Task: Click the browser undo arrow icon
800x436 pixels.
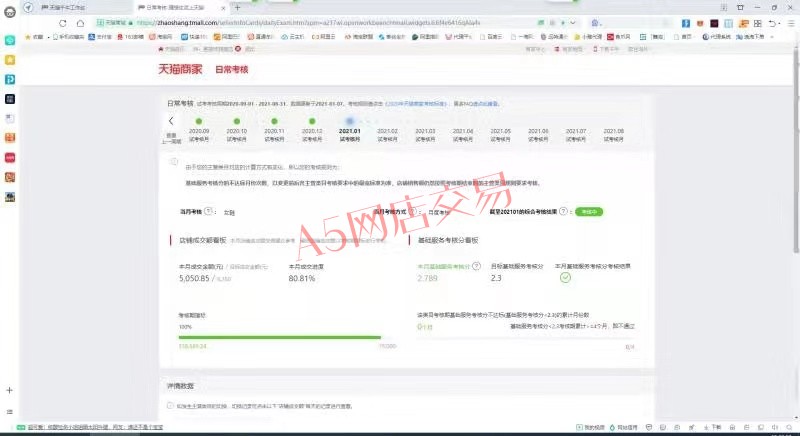Action: tap(772, 23)
